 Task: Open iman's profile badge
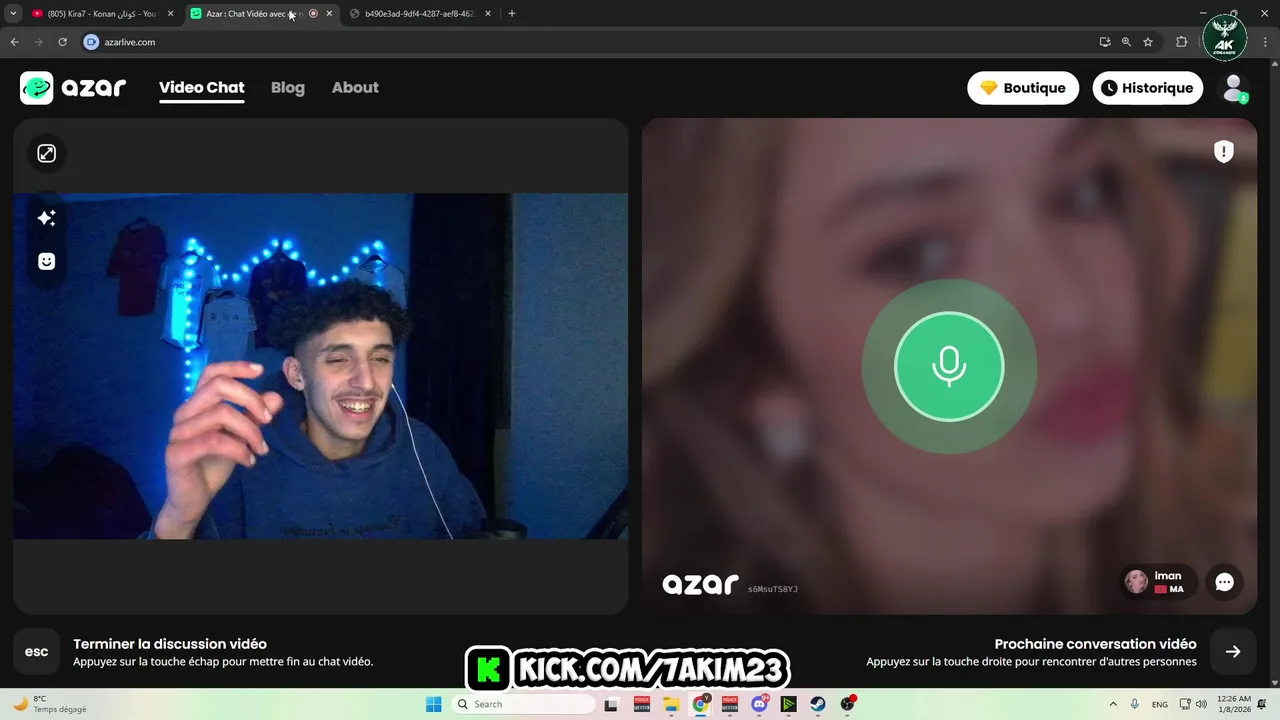coord(1158,582)
